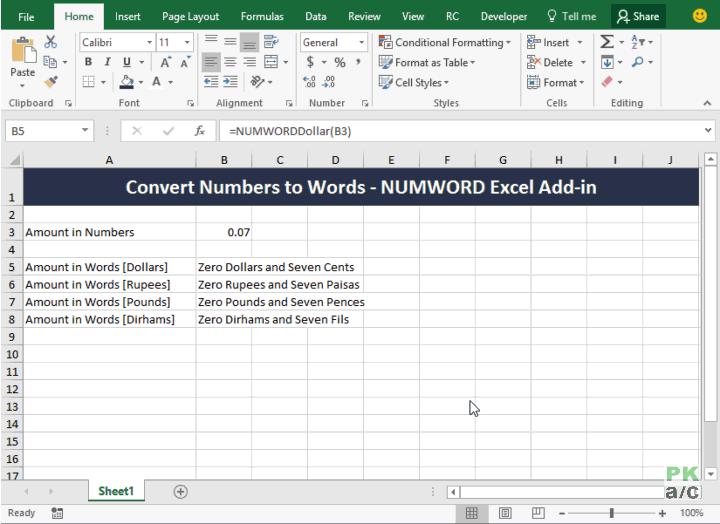Click the Fill down arrow icon
Image resolution: width=720 pixels, height=524 pixels.
[607, 62]
